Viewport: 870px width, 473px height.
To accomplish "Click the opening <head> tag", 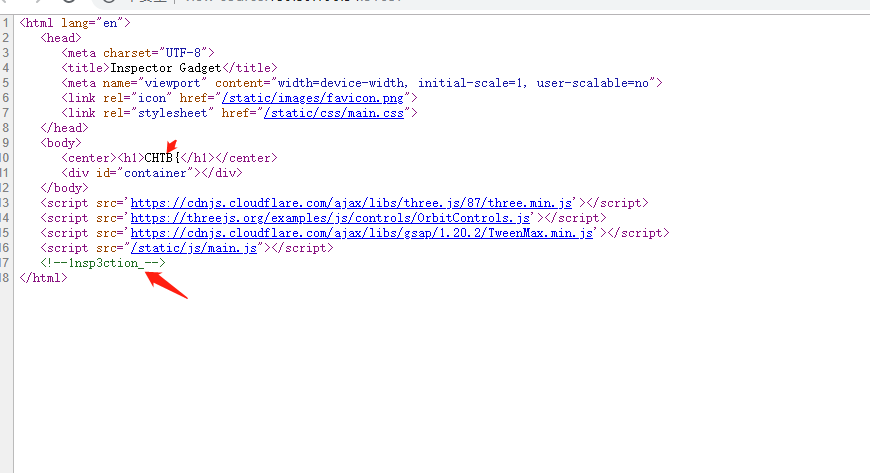I will coord(61,38).
